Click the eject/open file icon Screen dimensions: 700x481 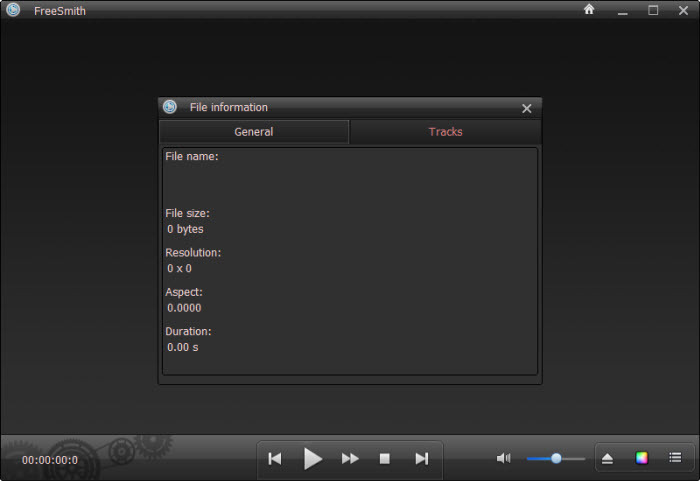(x=607, y=458)
